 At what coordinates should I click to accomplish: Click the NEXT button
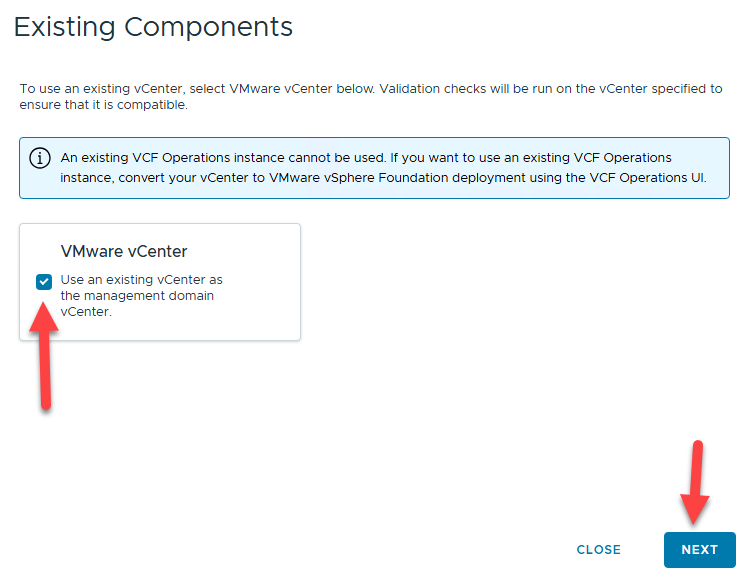[699, 550]
